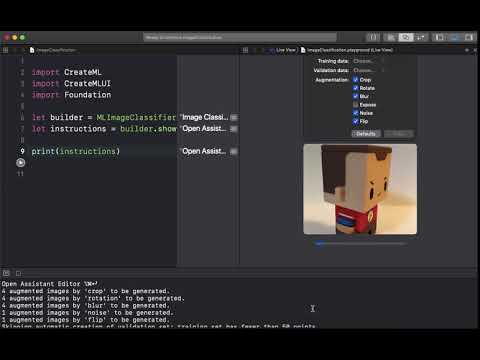480x360 pixels.
Task: Open the Training data Choose dropdown
Action: pos(368,61)
